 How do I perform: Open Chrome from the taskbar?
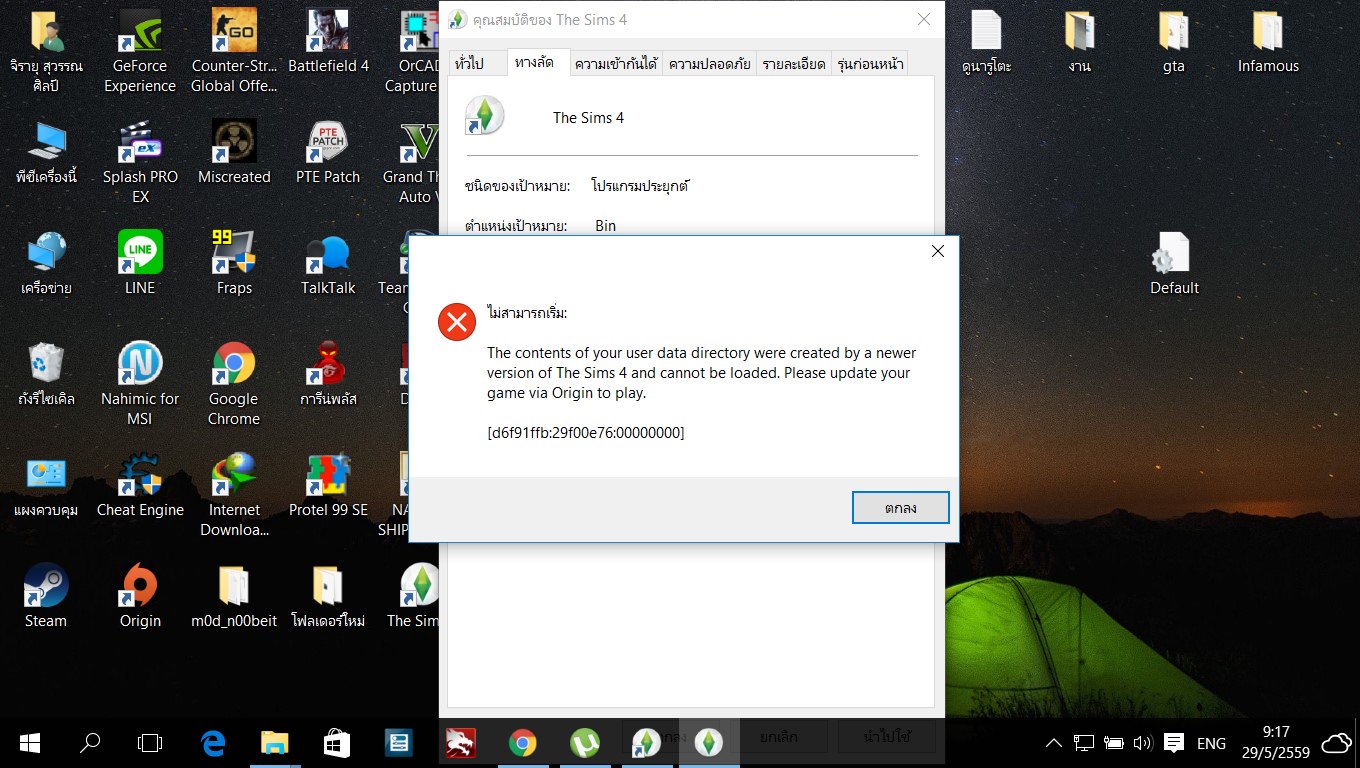click(x=522, y=743)
